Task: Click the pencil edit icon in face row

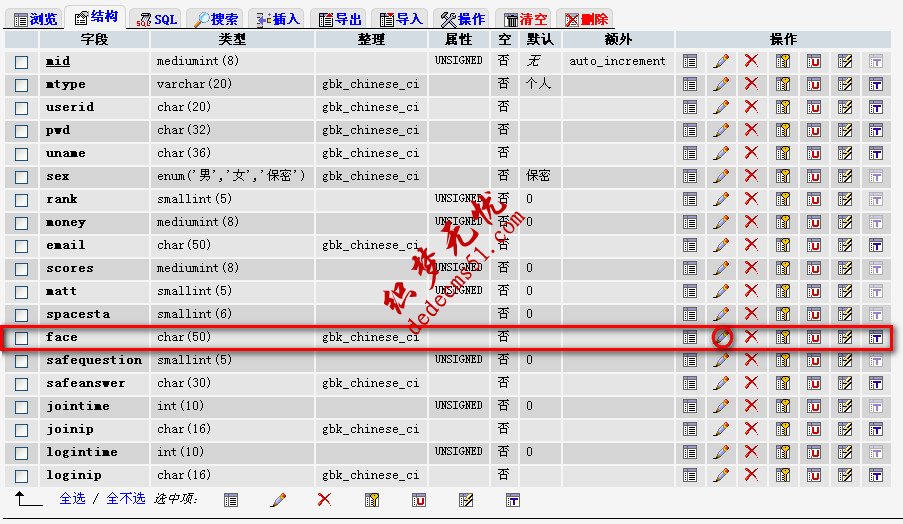Action: [721, 337]
